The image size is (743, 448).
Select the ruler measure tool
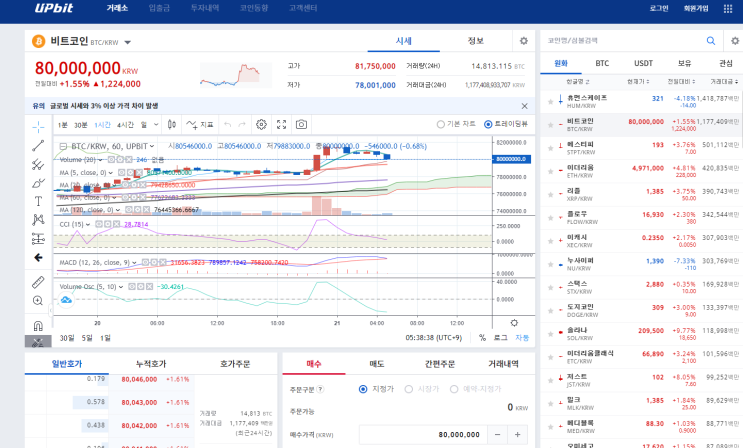point(38,282)
